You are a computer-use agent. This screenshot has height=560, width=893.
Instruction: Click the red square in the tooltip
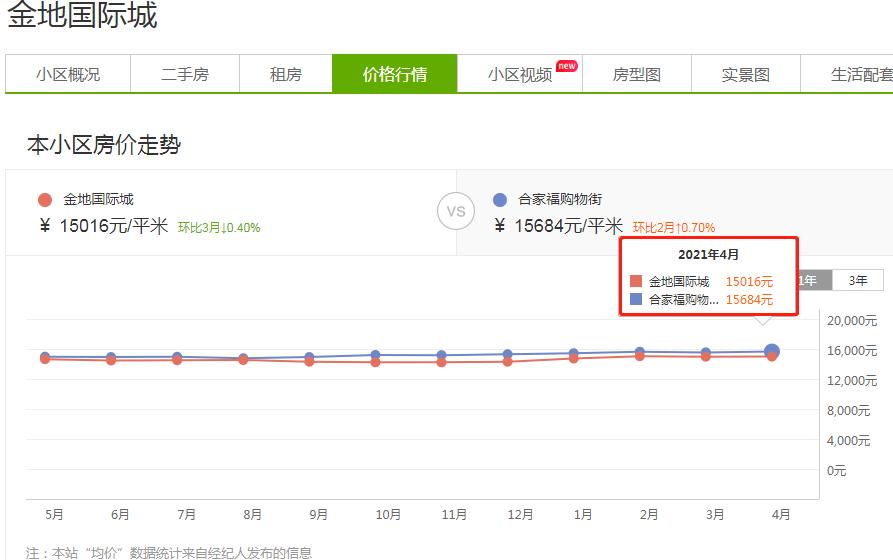pos(636,281)
